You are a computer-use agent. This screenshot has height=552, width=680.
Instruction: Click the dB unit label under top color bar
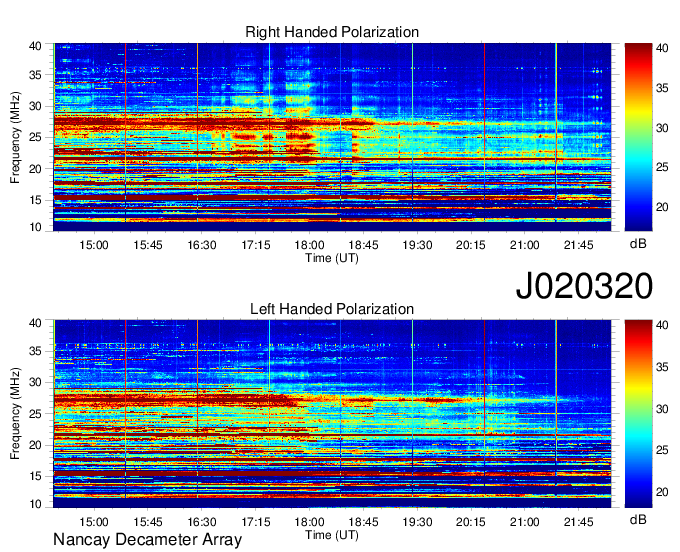click(x=638, y=244)
